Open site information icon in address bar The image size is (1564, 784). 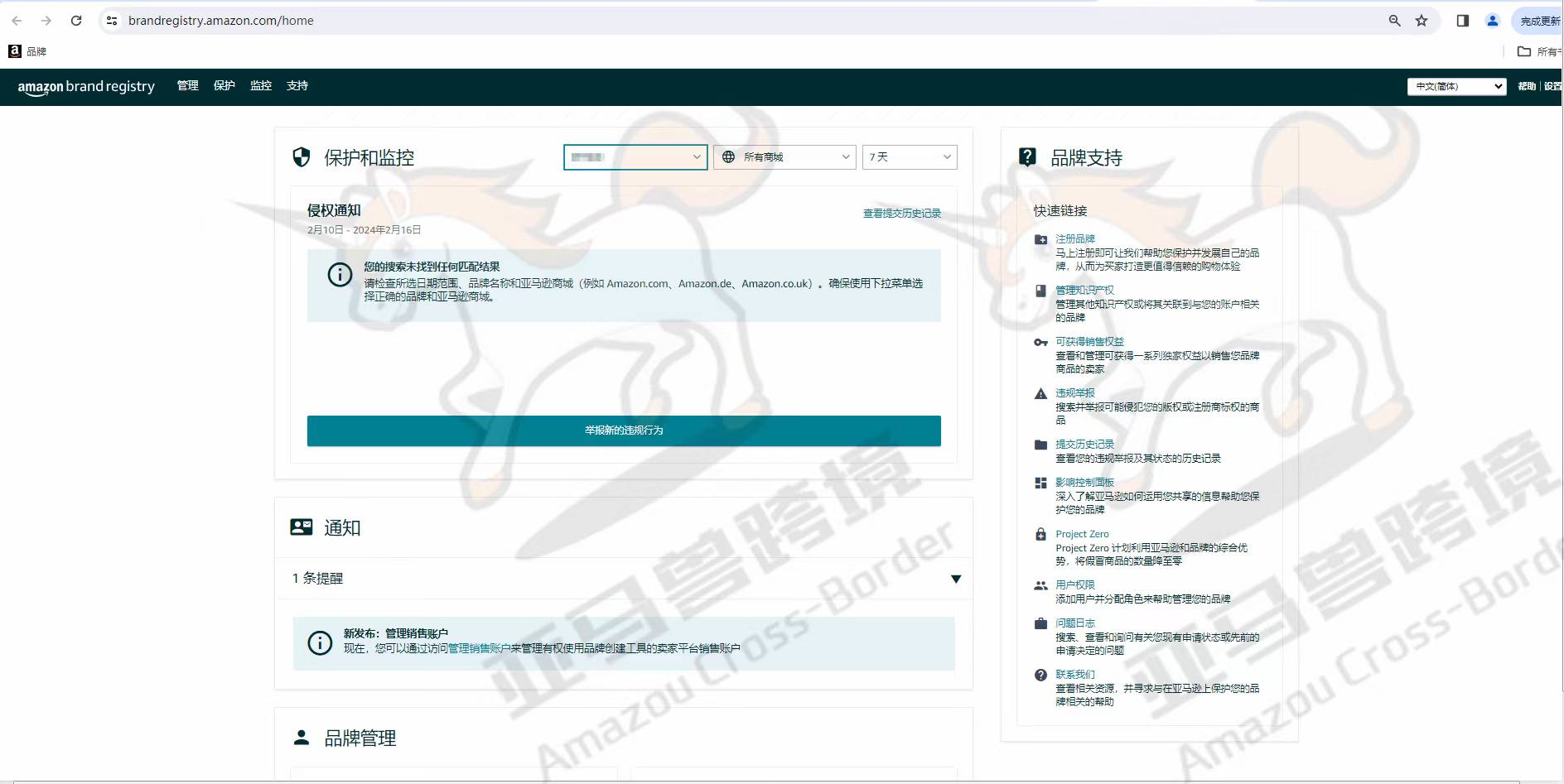[112, 21]
